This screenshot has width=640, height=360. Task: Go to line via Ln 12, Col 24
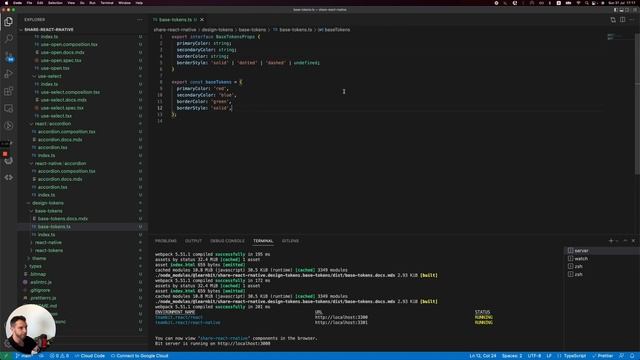click(x=483, y=356)
